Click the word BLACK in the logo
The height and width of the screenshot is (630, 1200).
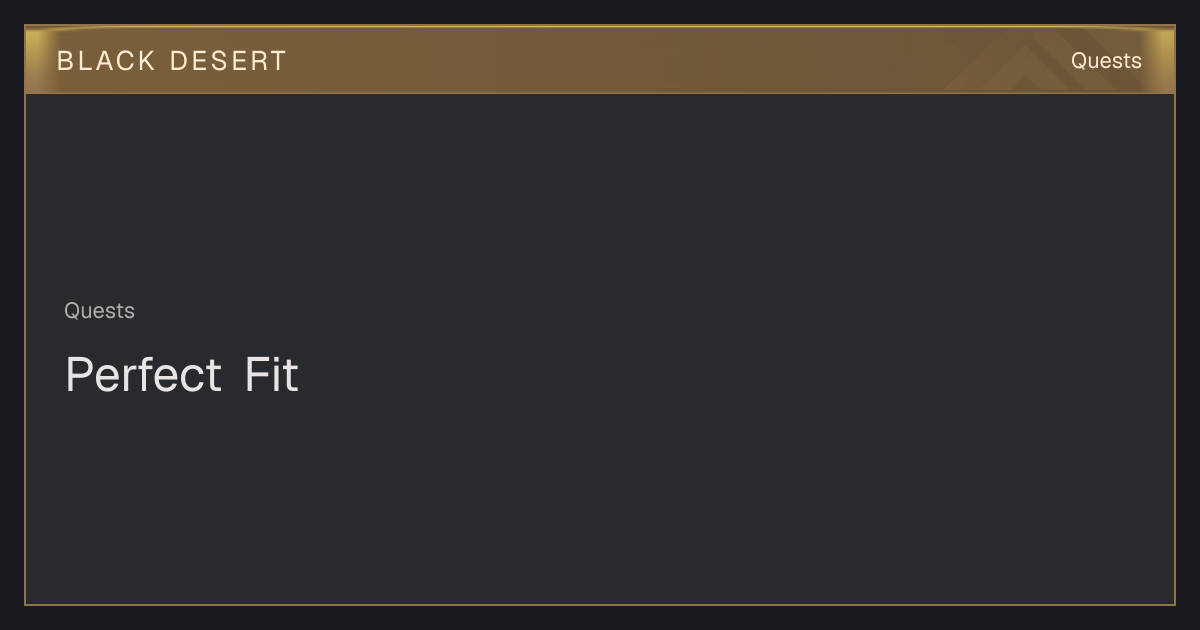pos(106,61)
